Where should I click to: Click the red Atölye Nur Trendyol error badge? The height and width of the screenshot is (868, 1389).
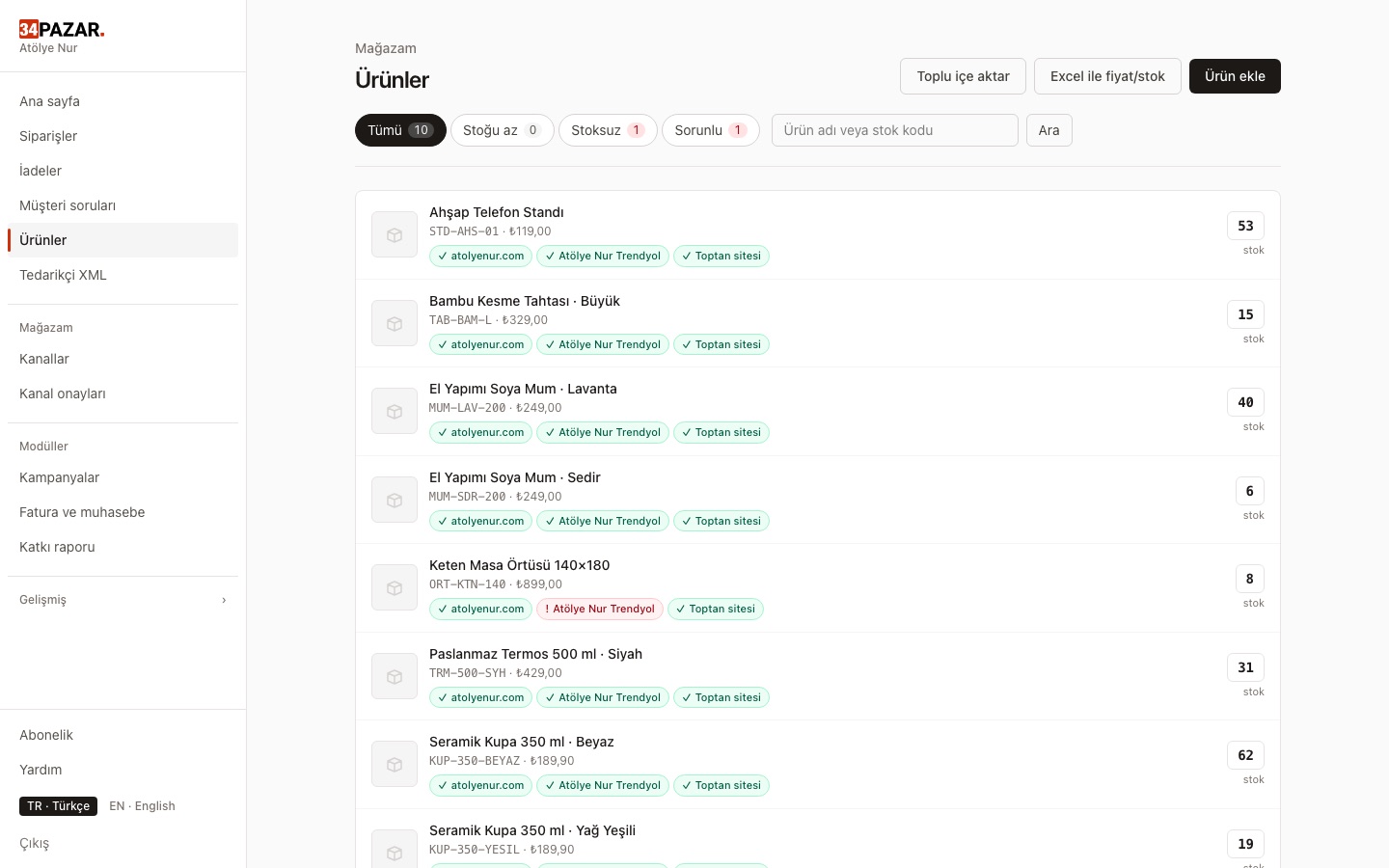[600, 609]
